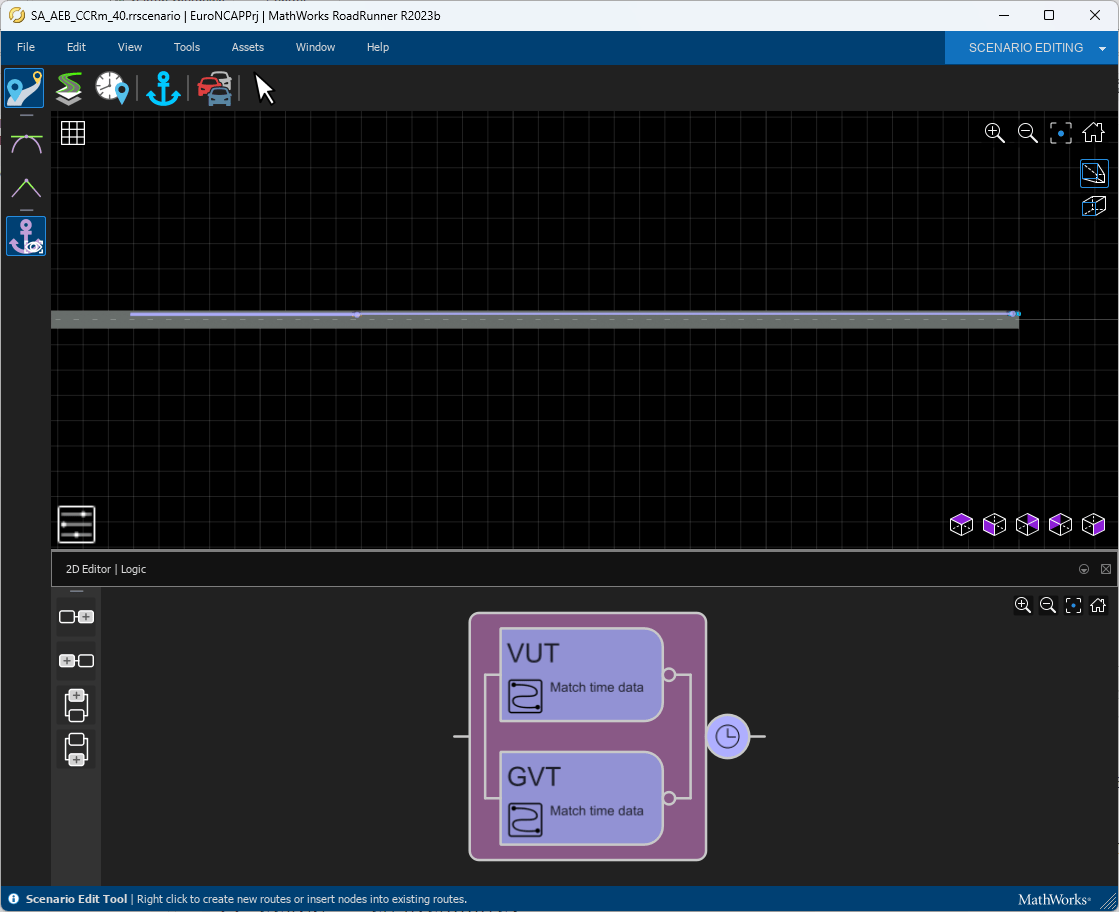Zoom in on the 3D scene viewport
The width and height of the screenshot is (1119, 912).
pyautogui.click(x=994, y=133)
